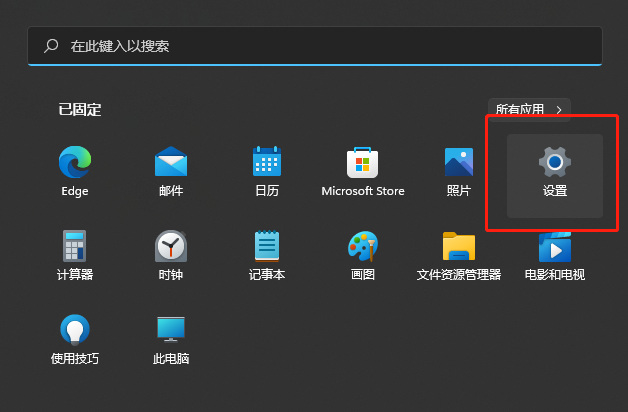Click the magnifier search icon

(51, 46)
